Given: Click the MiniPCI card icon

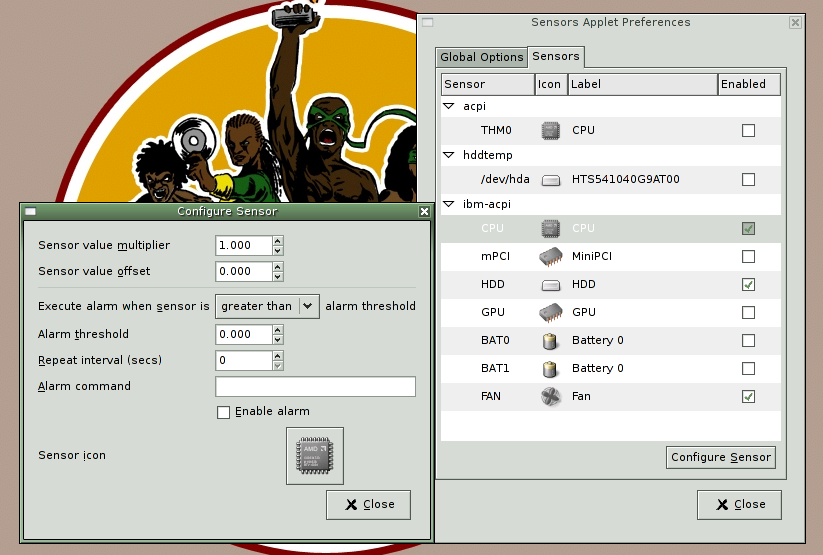Looking at the screenshot, I should (550, 256).
